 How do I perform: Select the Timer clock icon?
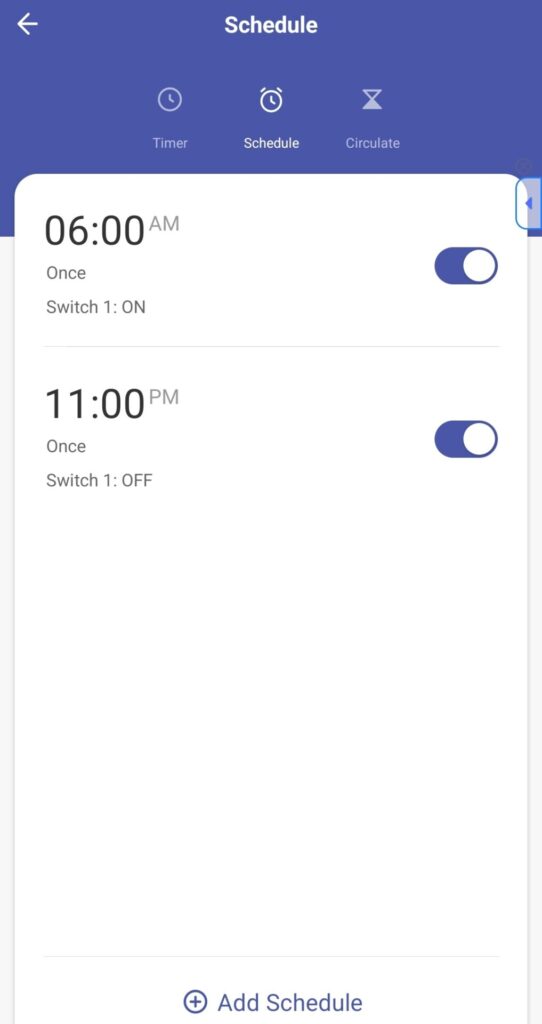coord(170,100)
